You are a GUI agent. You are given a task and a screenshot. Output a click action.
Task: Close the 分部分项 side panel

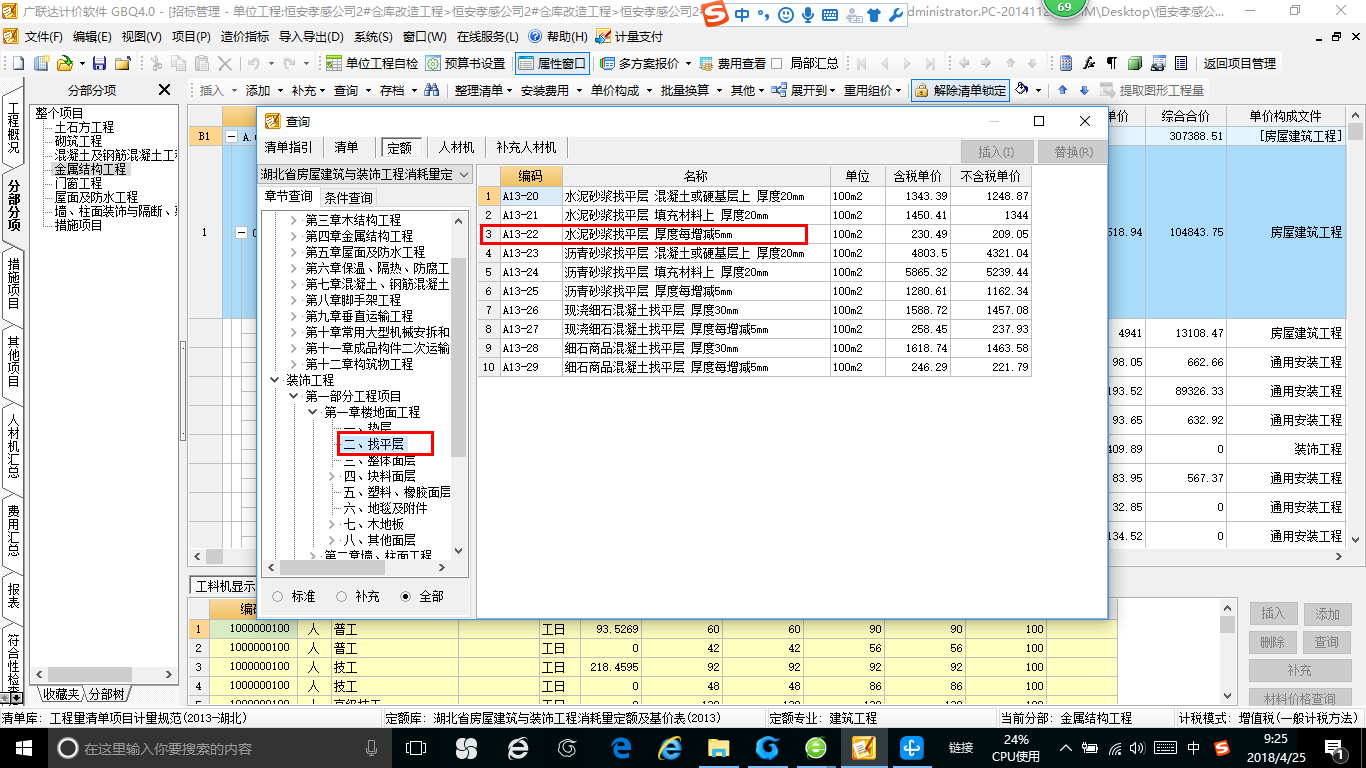pyautogui.click(x=165, y=90)
